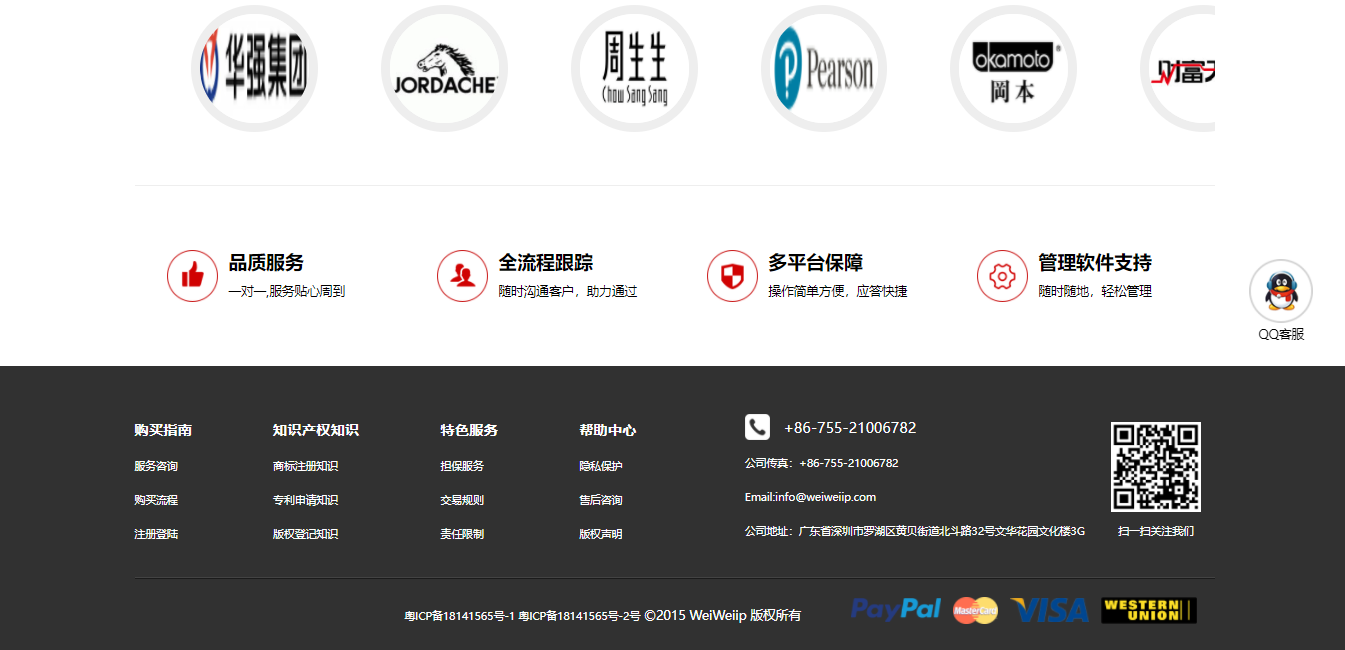
Task: Click the PayPal payment logo
Action: click(x=896, y=609)
